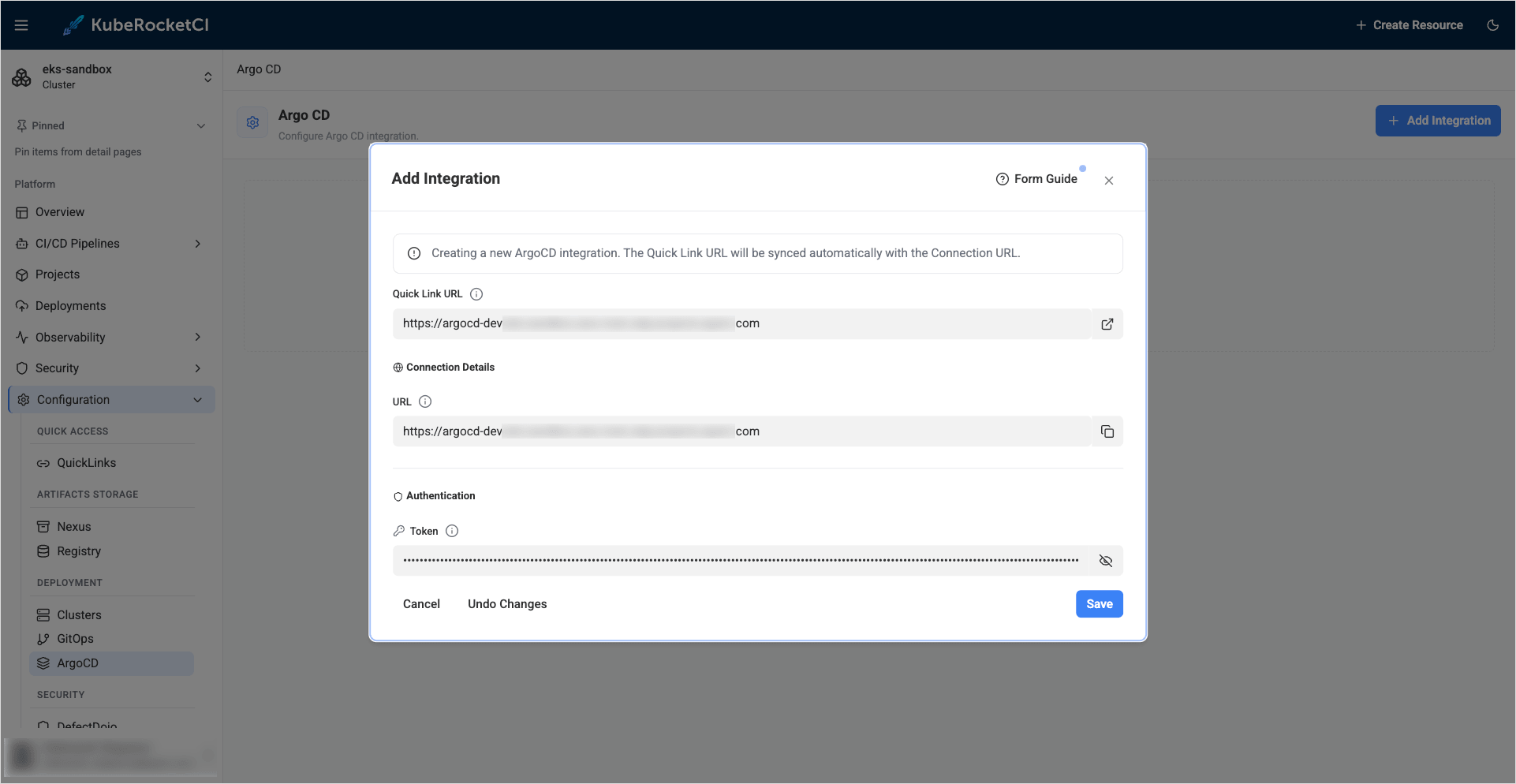Click the key icon beside Token
Screen dimensions: 1516x784
click(399, 531)
